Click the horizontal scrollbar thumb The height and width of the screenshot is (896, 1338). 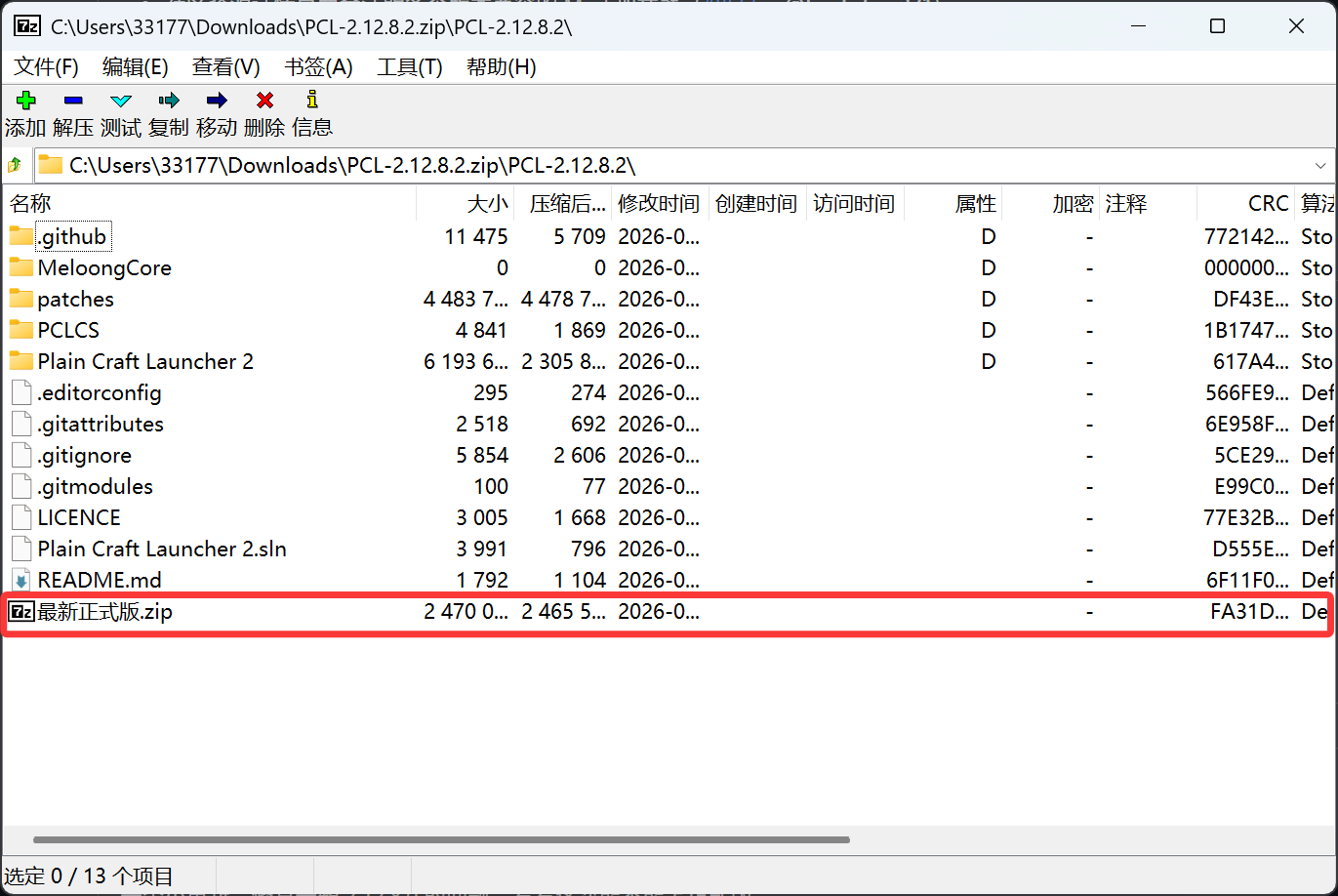point(441,839)
